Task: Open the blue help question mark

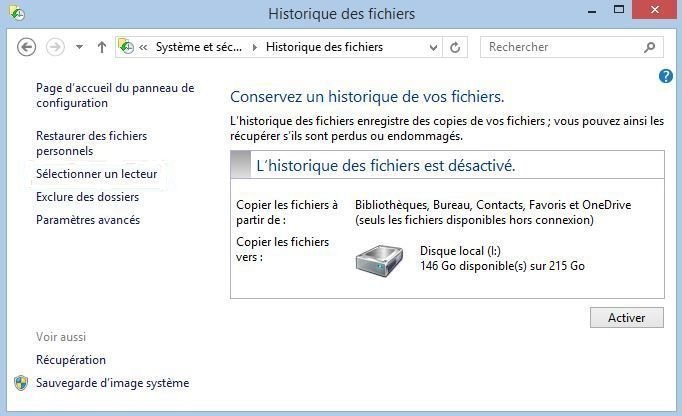Action: tap(666, 76)
